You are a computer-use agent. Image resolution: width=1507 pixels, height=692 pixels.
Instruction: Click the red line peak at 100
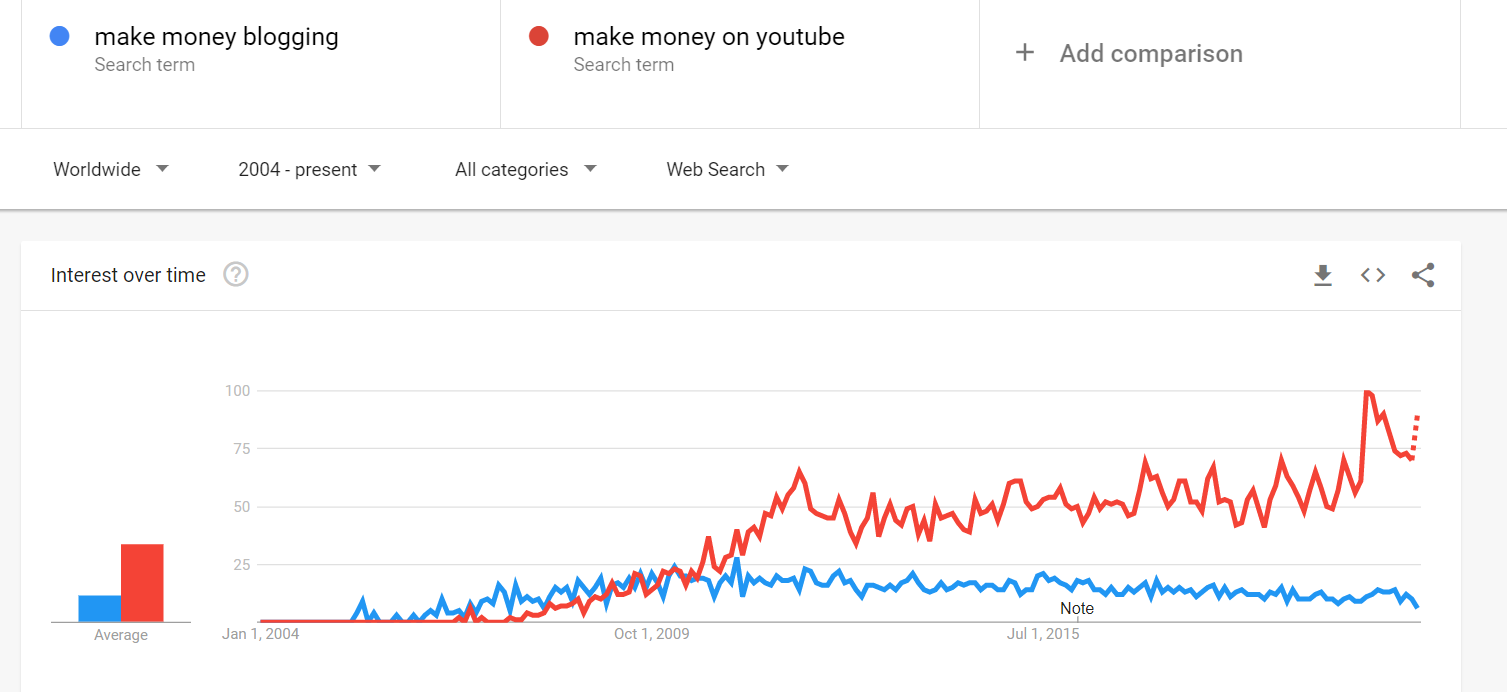click(1367, 392)
